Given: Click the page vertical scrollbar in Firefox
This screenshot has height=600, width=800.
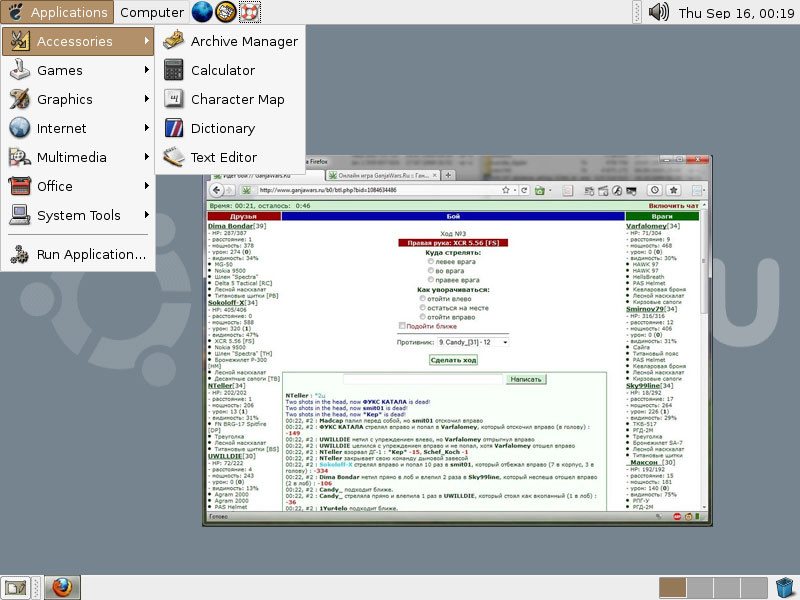Looking at the screenshot, I should coord(704,355).
